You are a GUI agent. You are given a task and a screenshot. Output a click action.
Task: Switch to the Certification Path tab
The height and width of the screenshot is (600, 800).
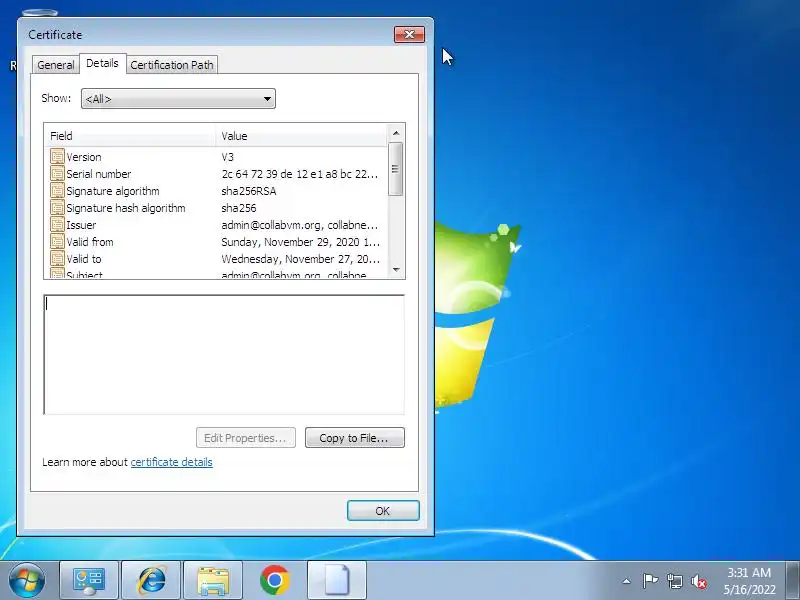coord(172,65)
